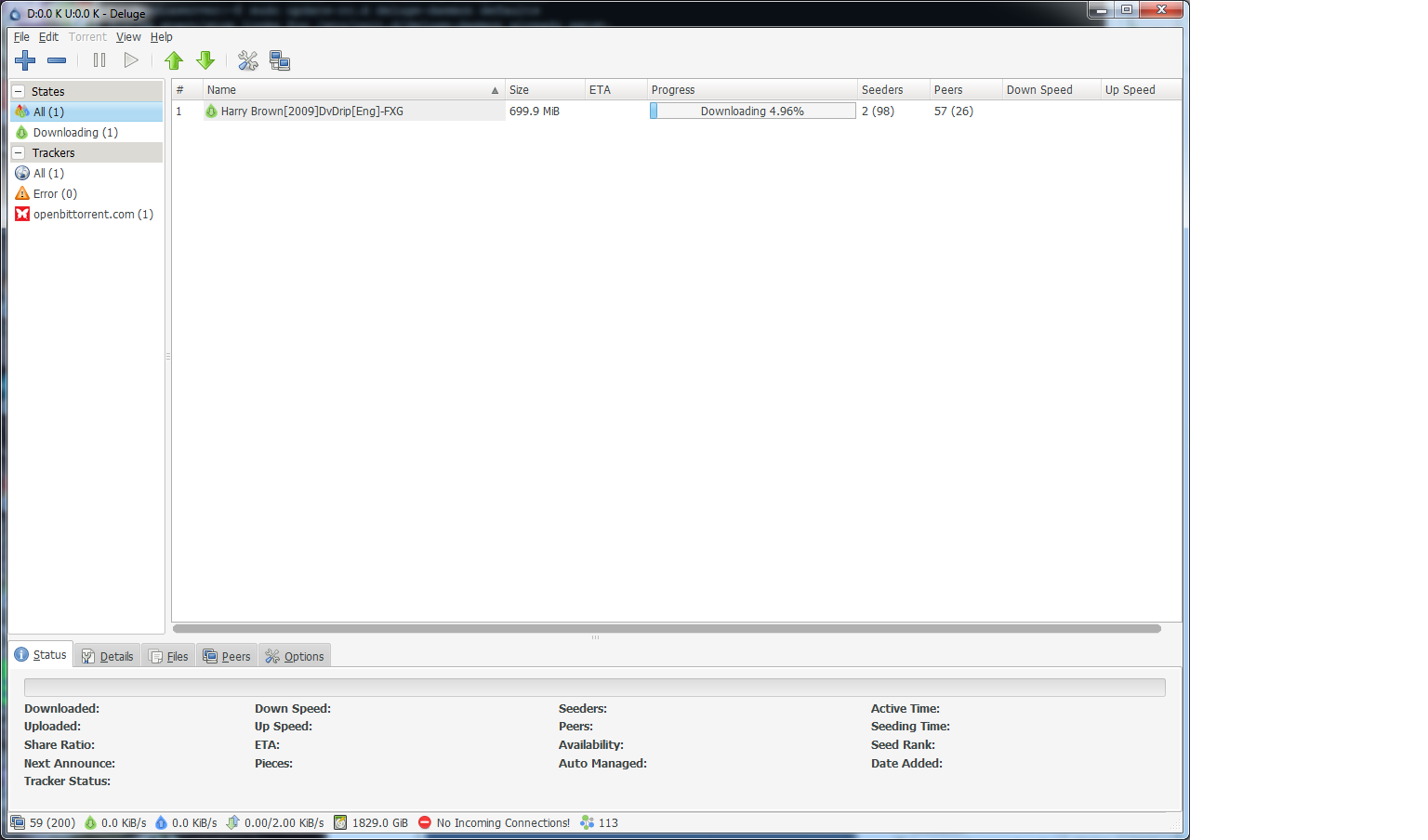1428x840 pixels.
Task: Collapse the Trackers section
Action: pyautogui.click(x=18, y=152)
